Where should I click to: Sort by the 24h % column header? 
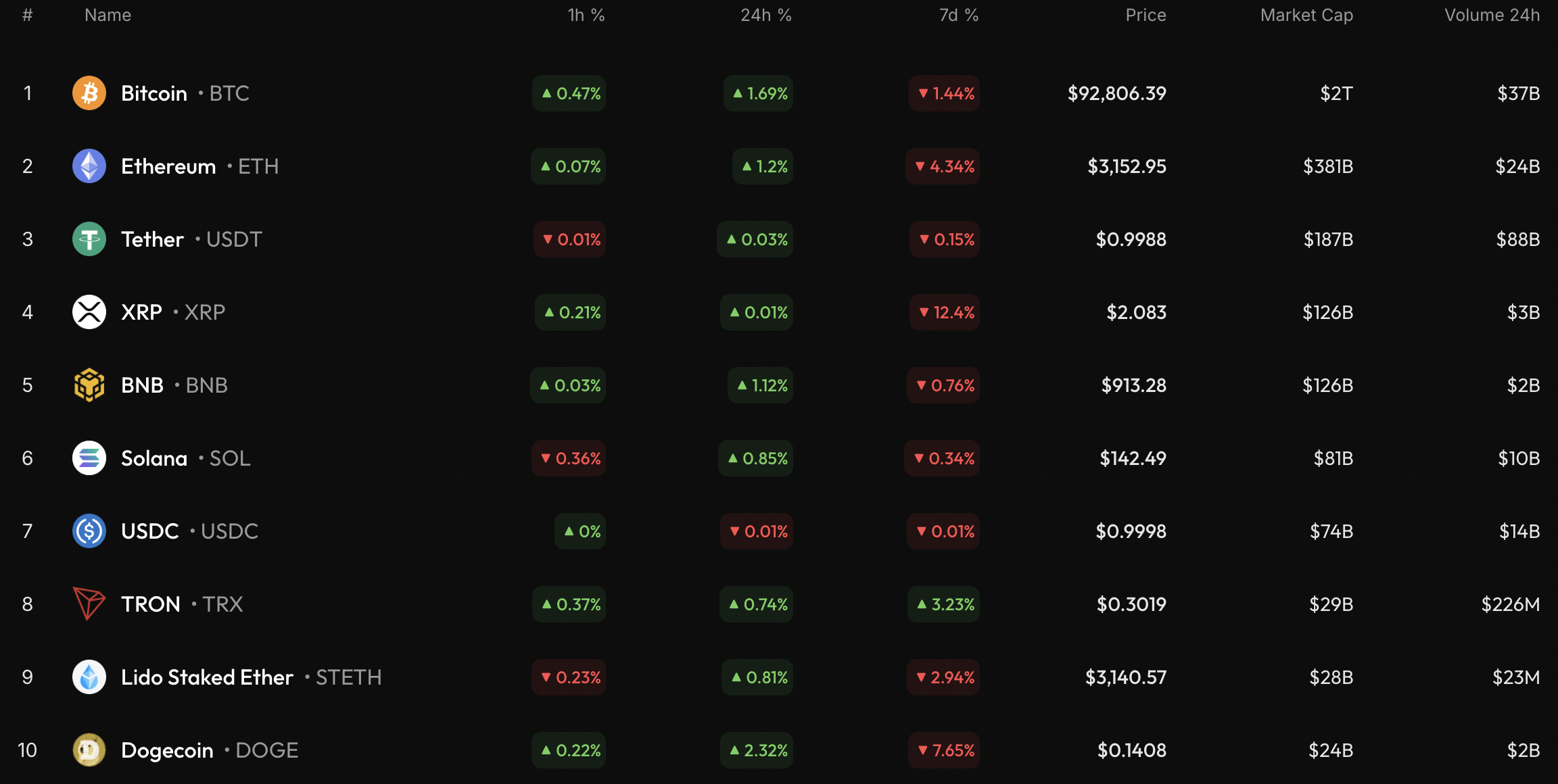pos(765,15)
